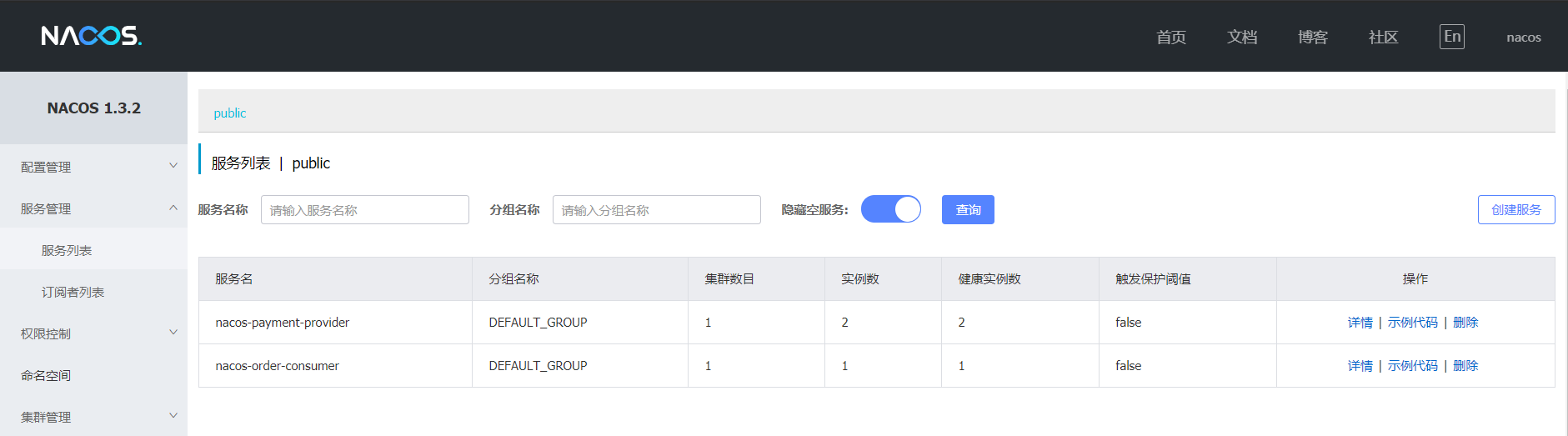Toggle the hide empty services switch
The image size is (1568, 436).
(x=890, y=209)
